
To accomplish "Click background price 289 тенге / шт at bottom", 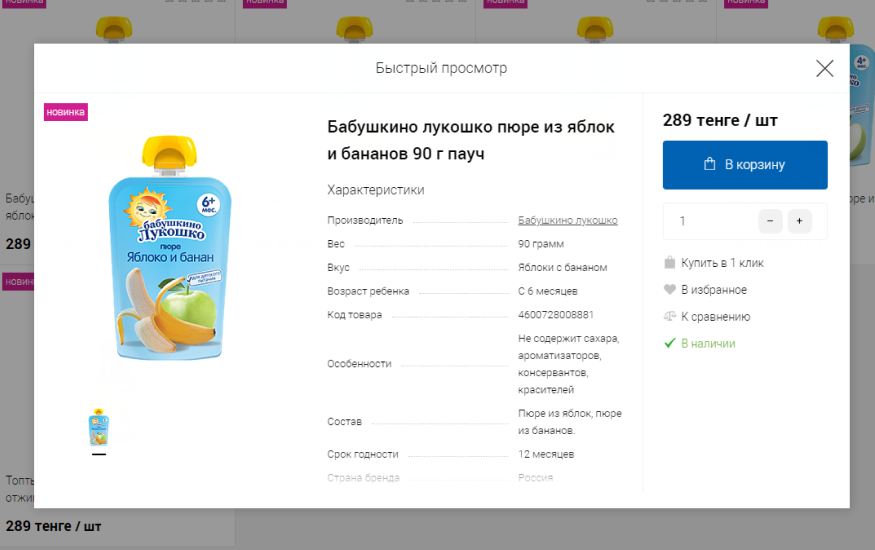I will [x=54, y=526].
